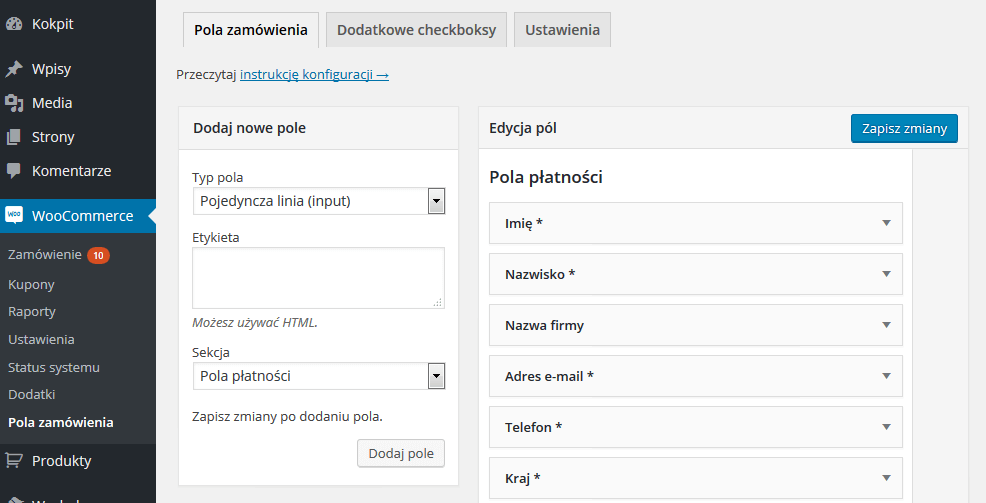Click into the Etykieta text area
Image resolution: width=986 pixels, height=503 pixels.
[318, 278]
